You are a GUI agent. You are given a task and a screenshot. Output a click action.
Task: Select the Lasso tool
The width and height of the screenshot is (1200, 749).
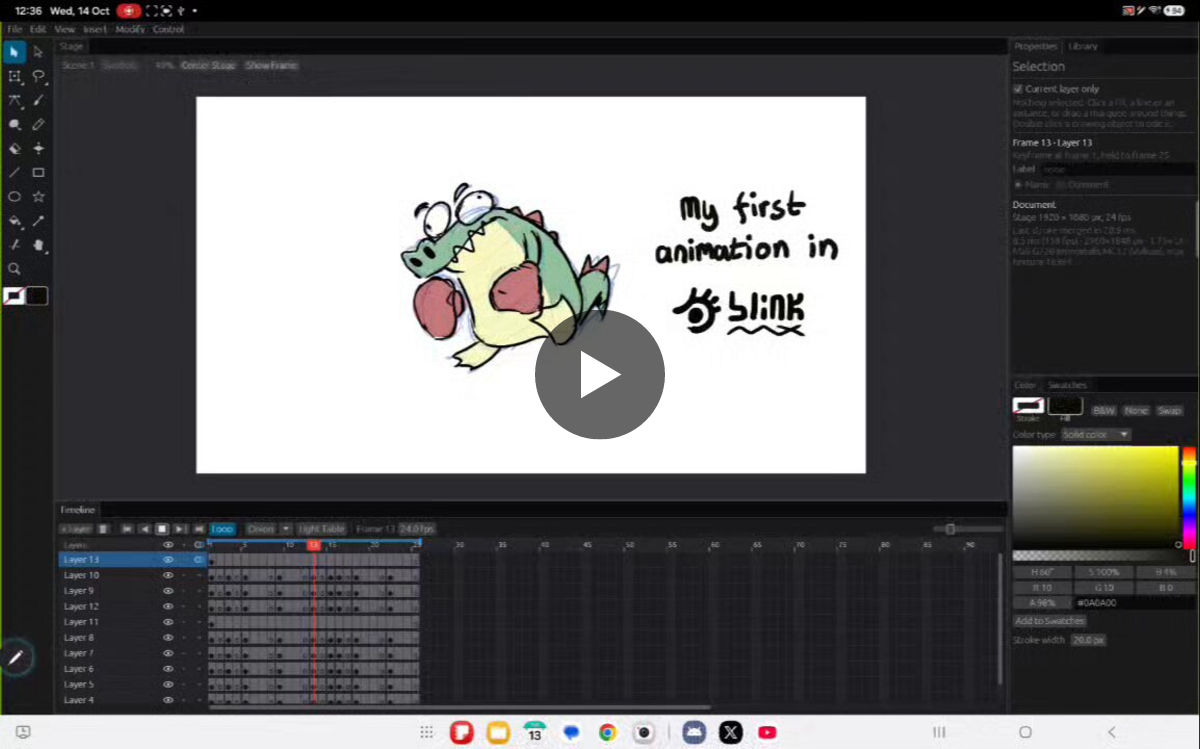[x=38, y=76]
